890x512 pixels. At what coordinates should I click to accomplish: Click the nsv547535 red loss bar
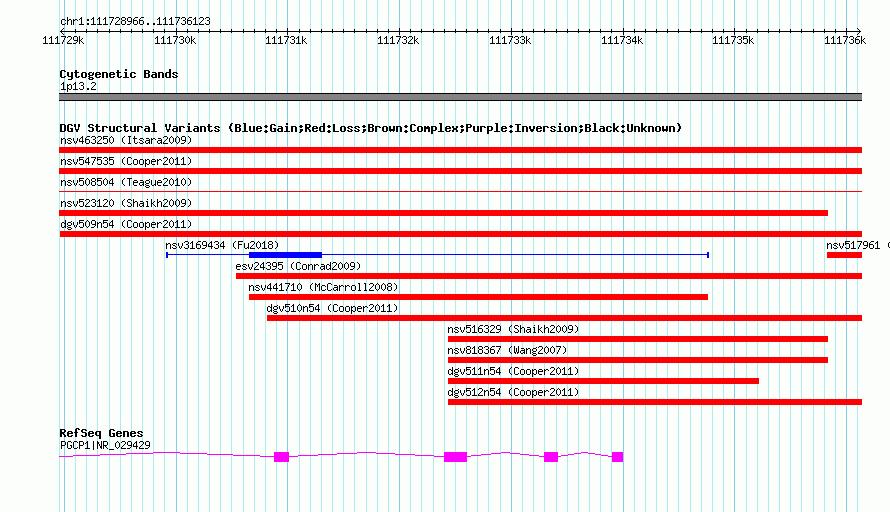click(460, 171)
